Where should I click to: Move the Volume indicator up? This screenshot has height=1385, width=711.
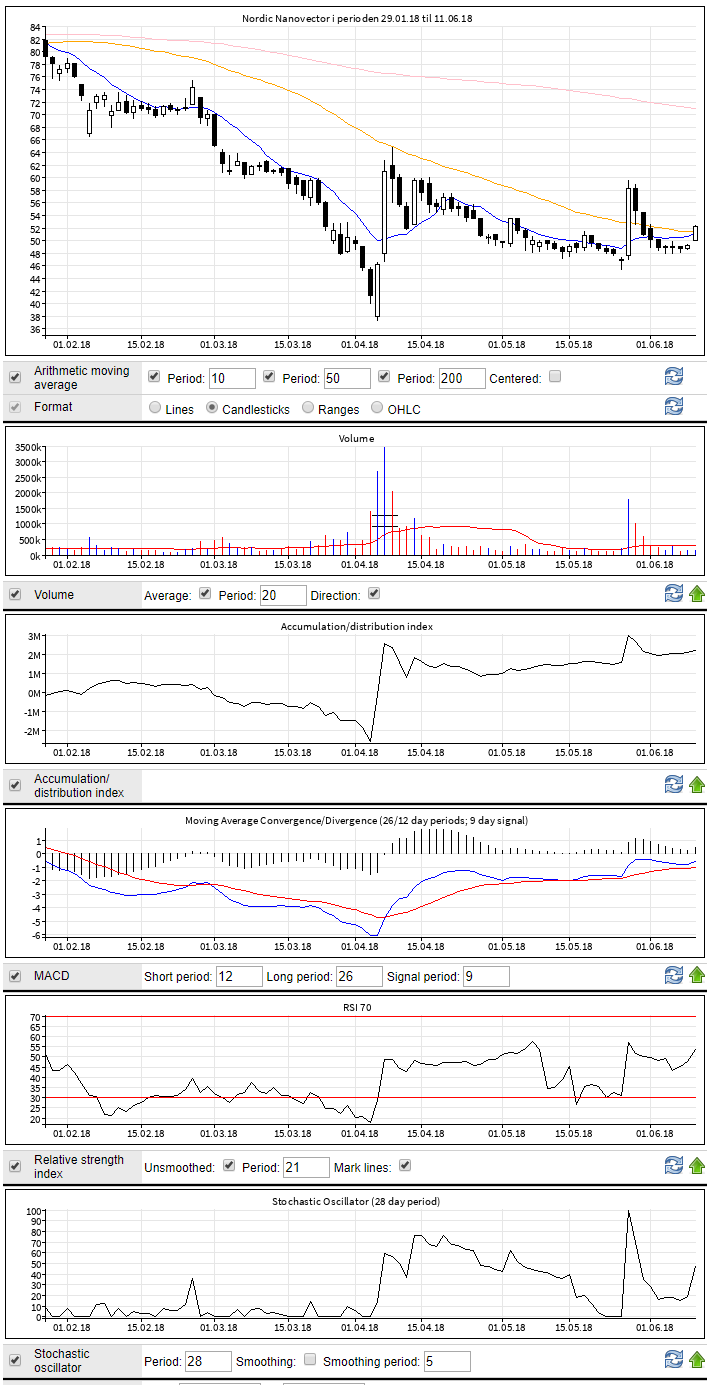[697, 593]
